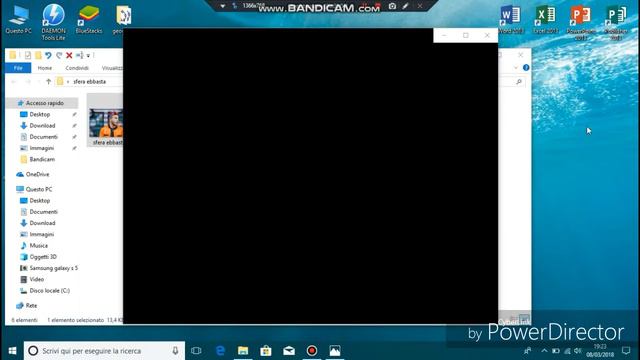This screenshot has width=640, height=360.
Task: Open Bandicam bar dropdown arrow
Action: tap(222, 6)
